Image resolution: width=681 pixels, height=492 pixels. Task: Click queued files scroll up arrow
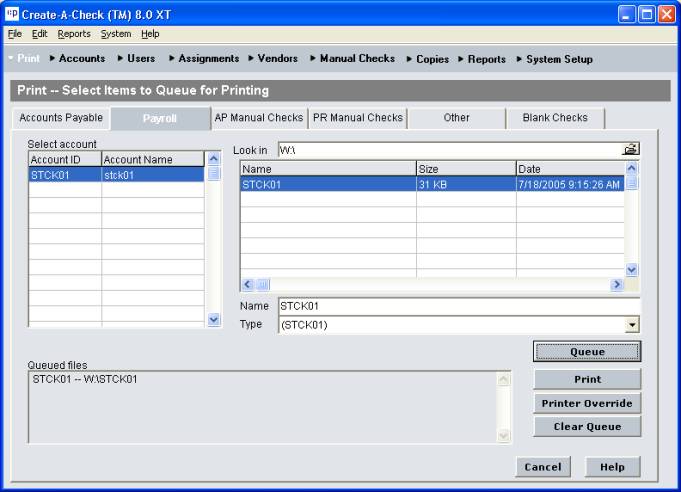point(503,380)
